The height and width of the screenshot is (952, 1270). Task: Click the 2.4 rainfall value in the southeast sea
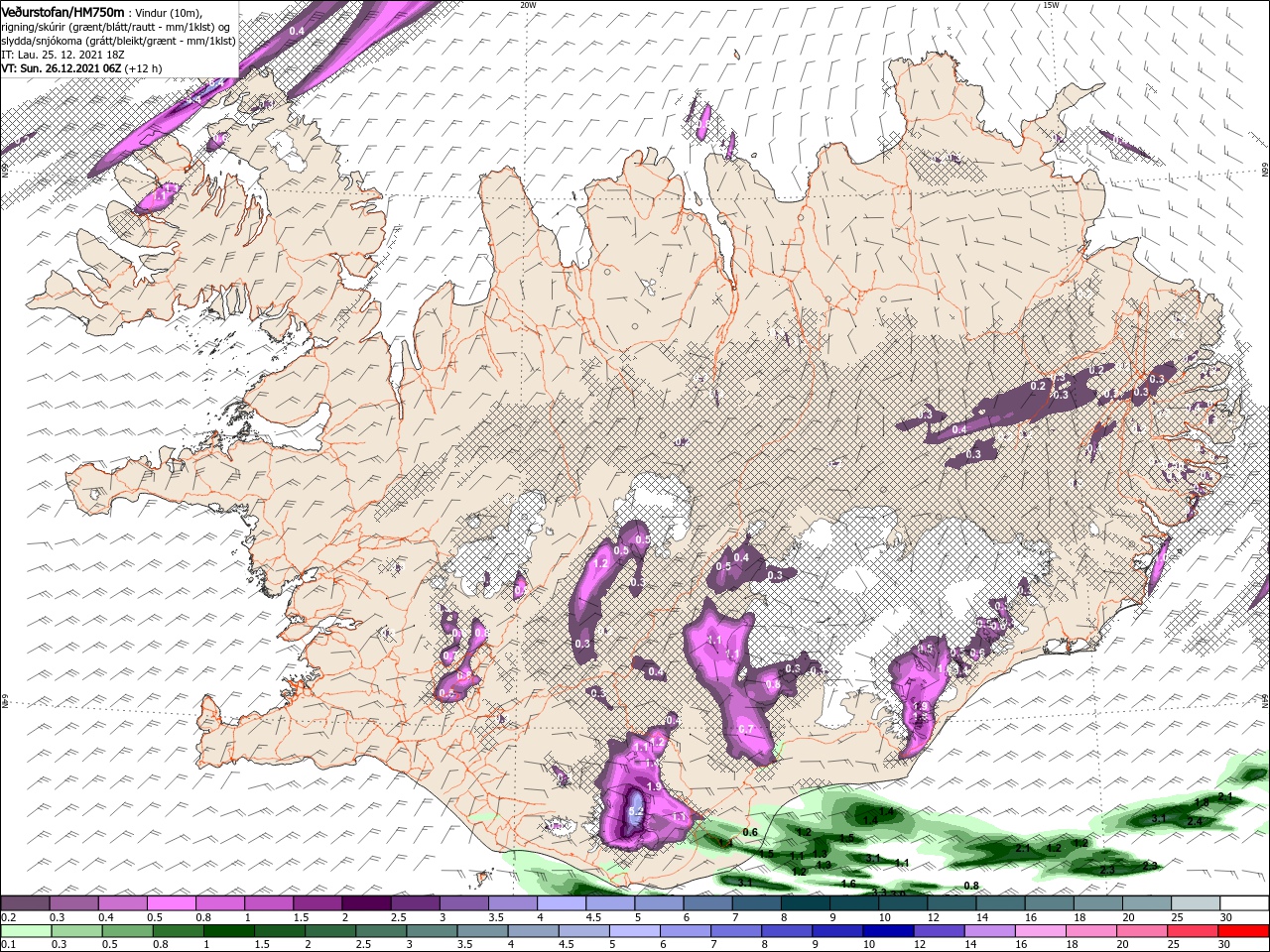pyautogui.click(x=1195, y=822)
